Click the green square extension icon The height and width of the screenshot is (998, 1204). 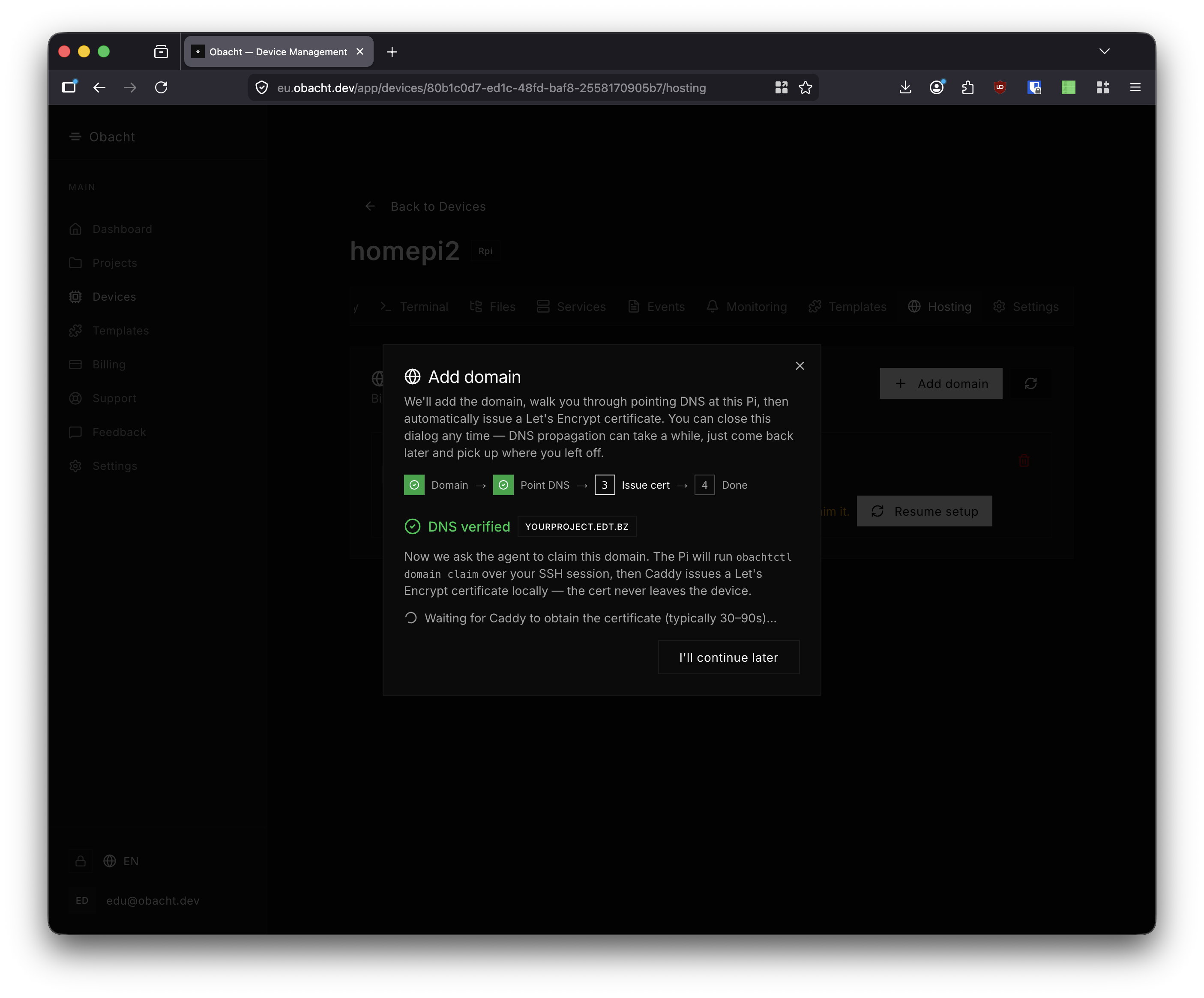tap(1068, 87)
